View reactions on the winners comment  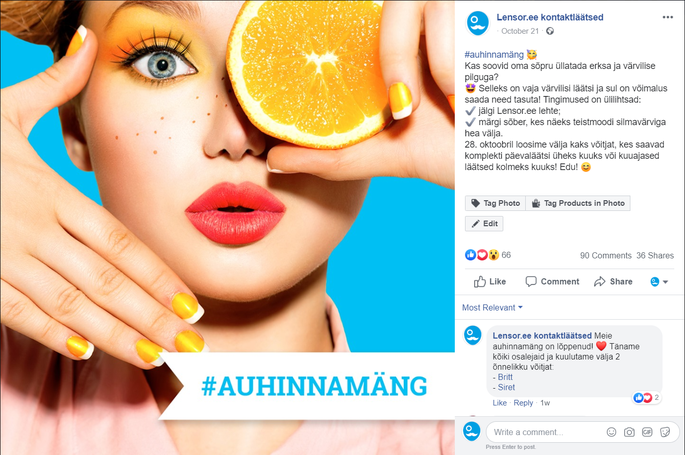point(647,397)
